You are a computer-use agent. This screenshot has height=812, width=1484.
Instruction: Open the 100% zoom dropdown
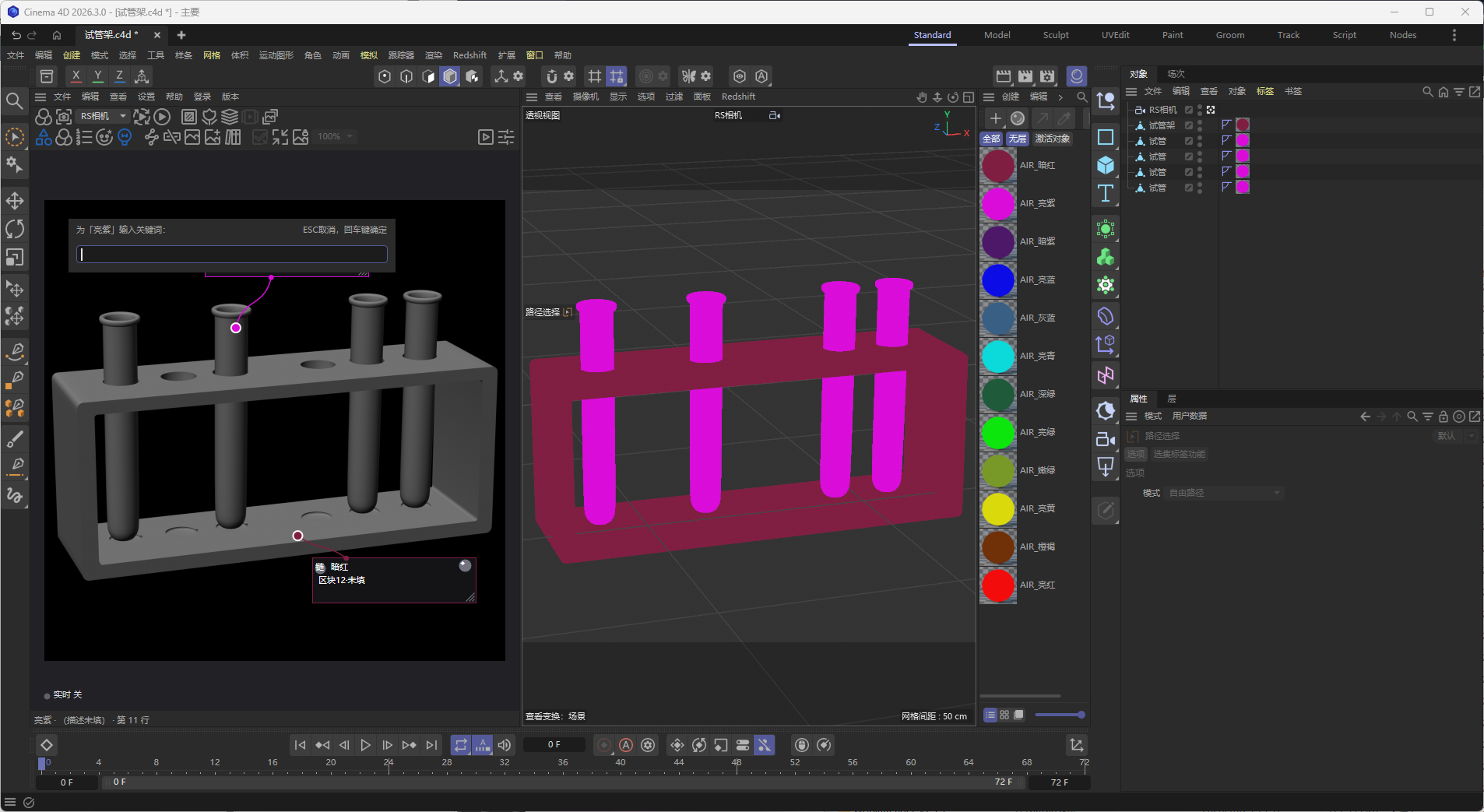(336, 136)
